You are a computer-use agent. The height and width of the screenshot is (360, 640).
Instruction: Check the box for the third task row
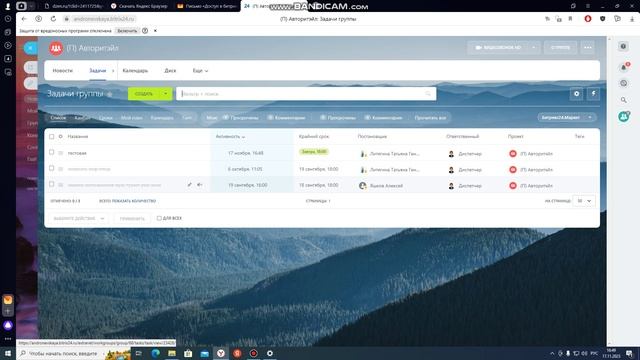coord(51,184)
